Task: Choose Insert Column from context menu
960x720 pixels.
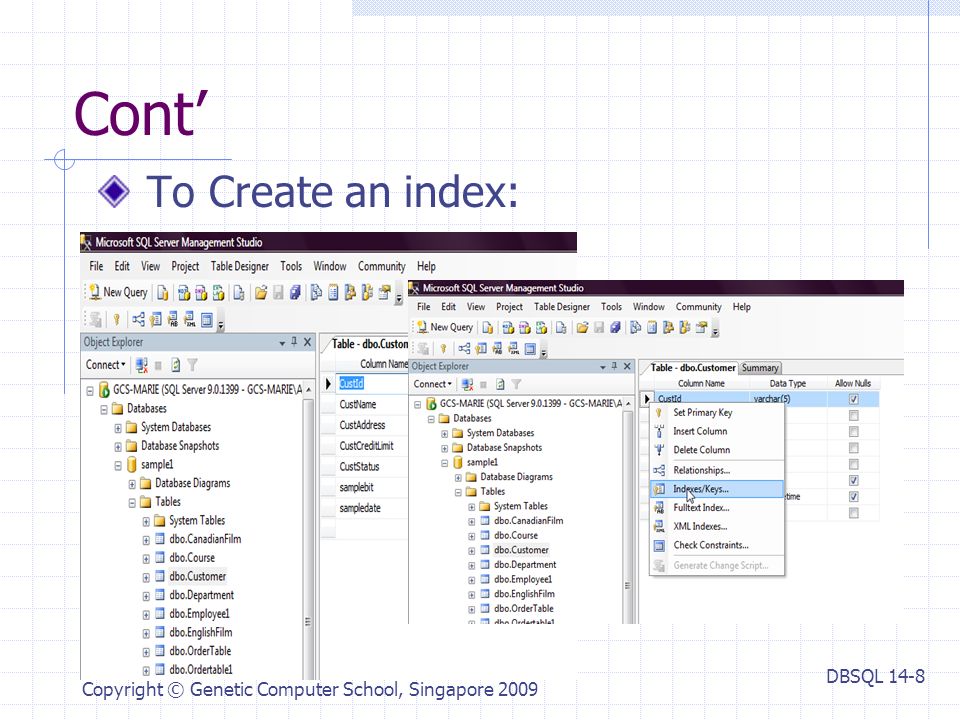Action: tap(717, 431)
